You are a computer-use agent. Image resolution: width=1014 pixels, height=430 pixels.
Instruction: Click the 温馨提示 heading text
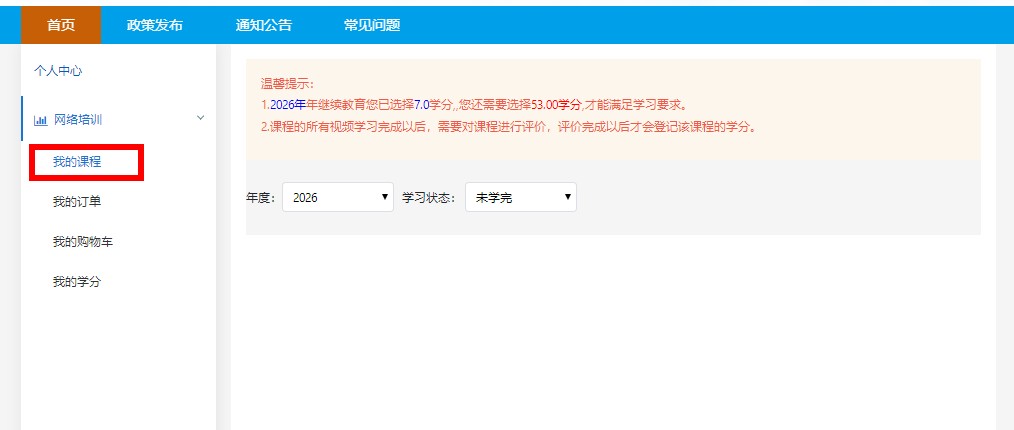coord(287,83)
